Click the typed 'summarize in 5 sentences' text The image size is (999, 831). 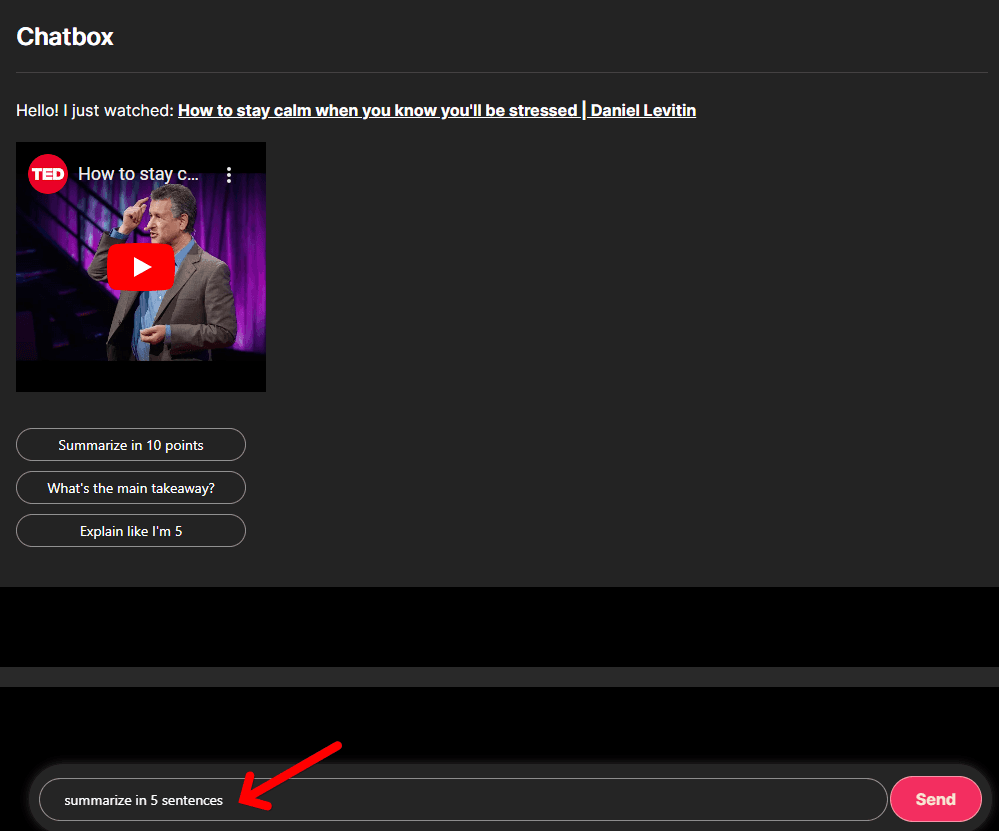point(143,800)
